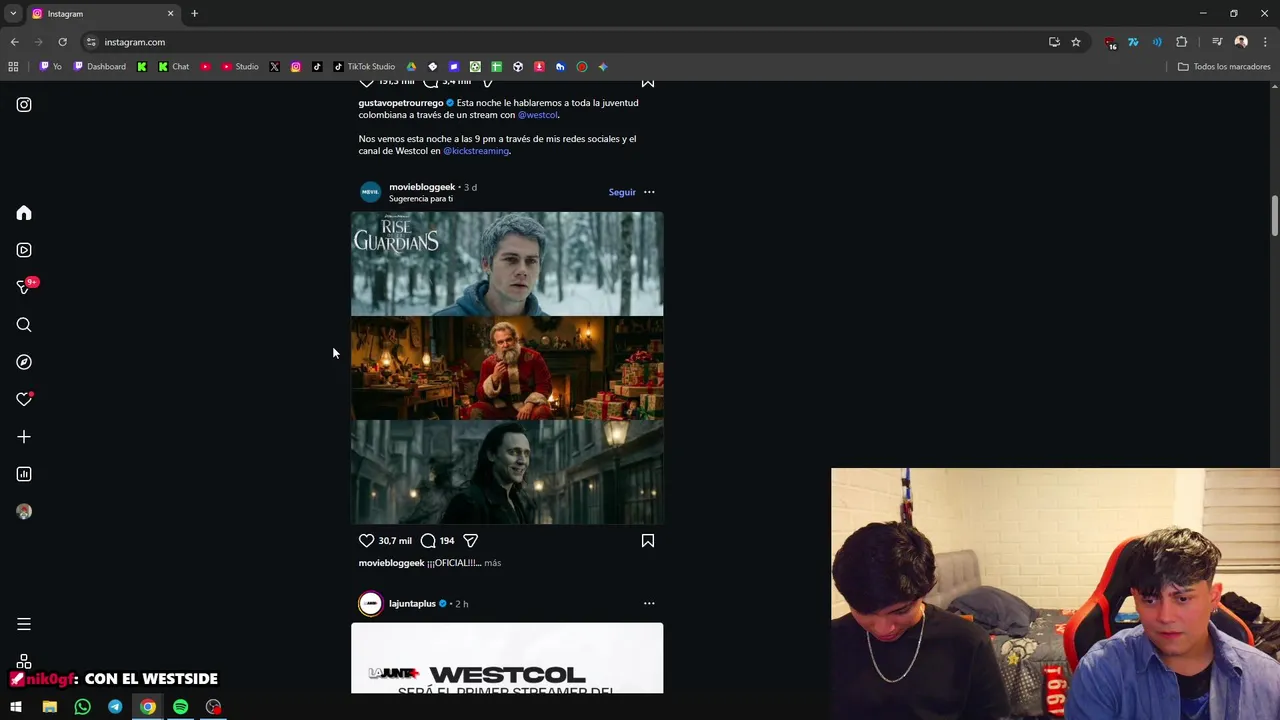Open movieblоggeek profile from post header
The width and height of the screenshot is (1280, 720).
pos(422,187)
